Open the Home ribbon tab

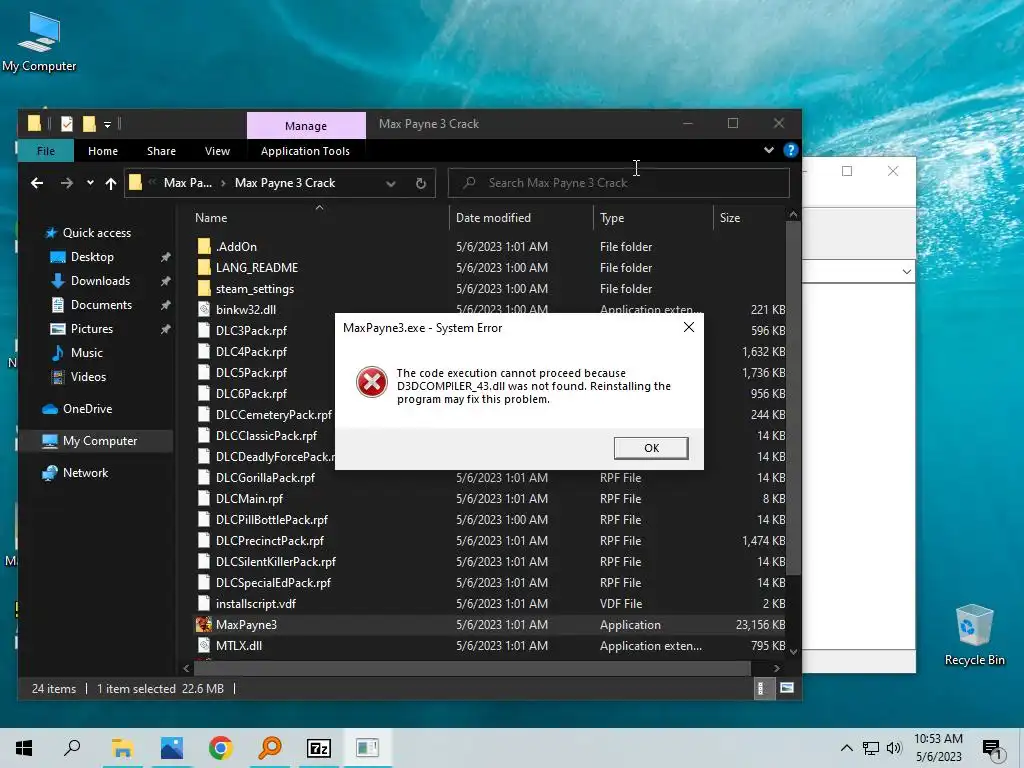(103, 151)
